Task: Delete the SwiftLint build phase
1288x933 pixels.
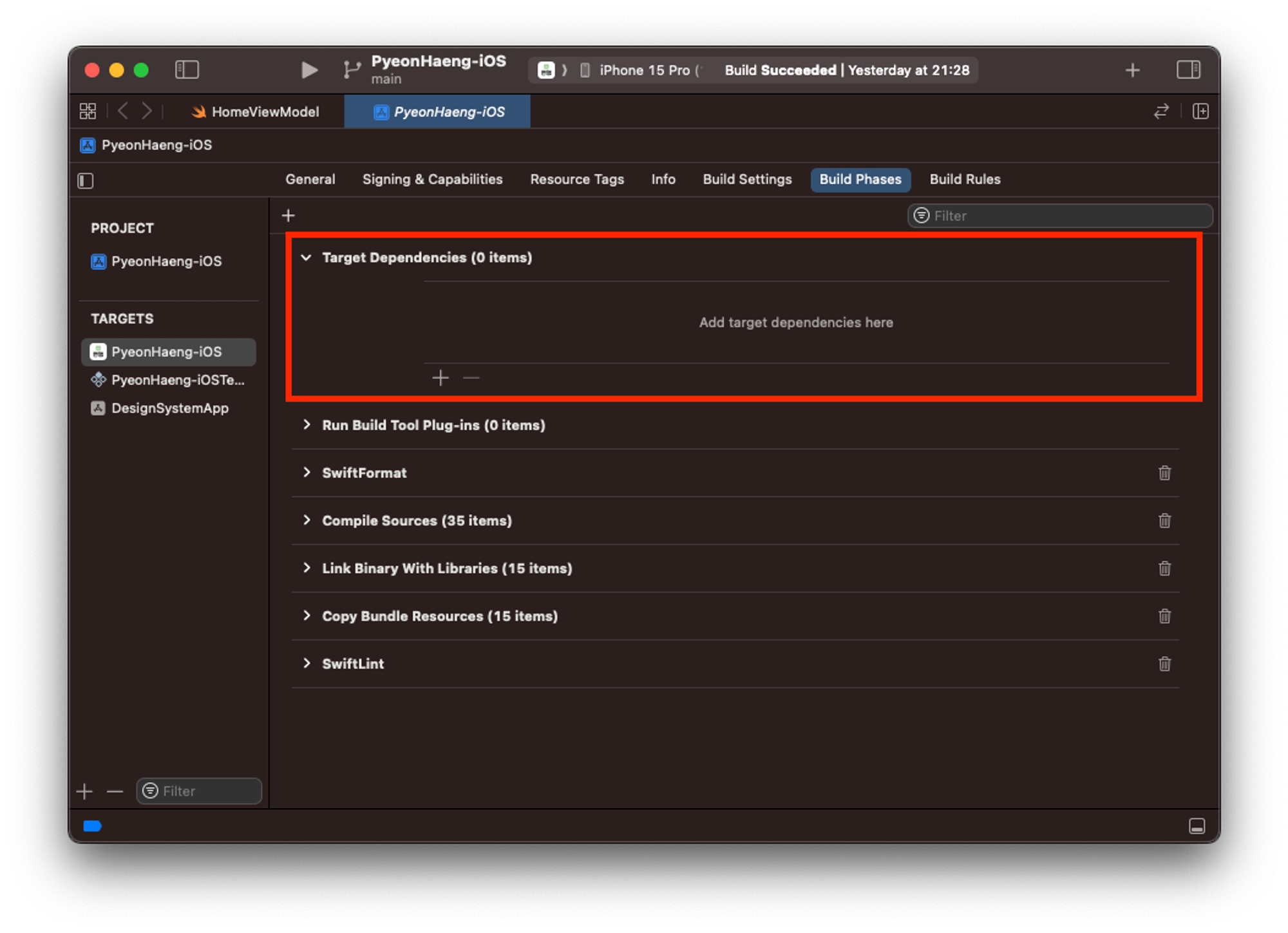Action: click(1164, 664)
